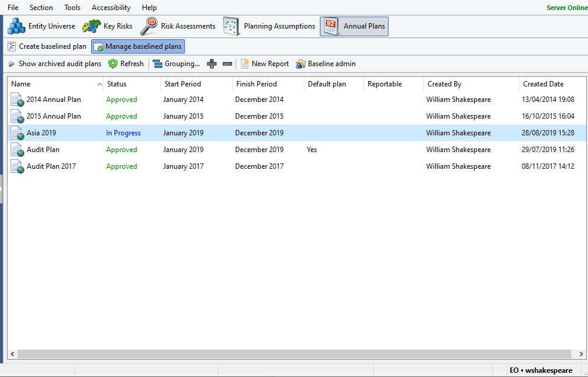Select the Asia 2019 plan name
588x377 pixels.
coord(41,133)
